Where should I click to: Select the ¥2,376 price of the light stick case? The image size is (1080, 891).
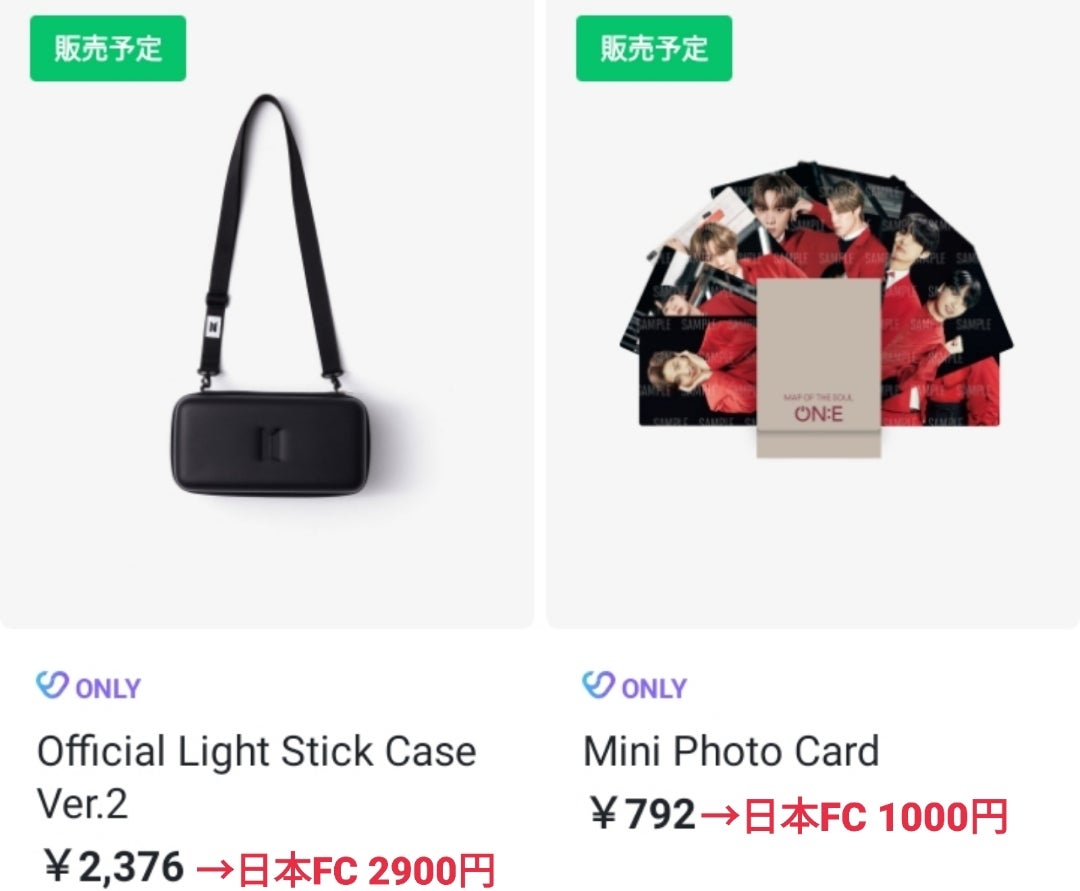pos(114,866)
